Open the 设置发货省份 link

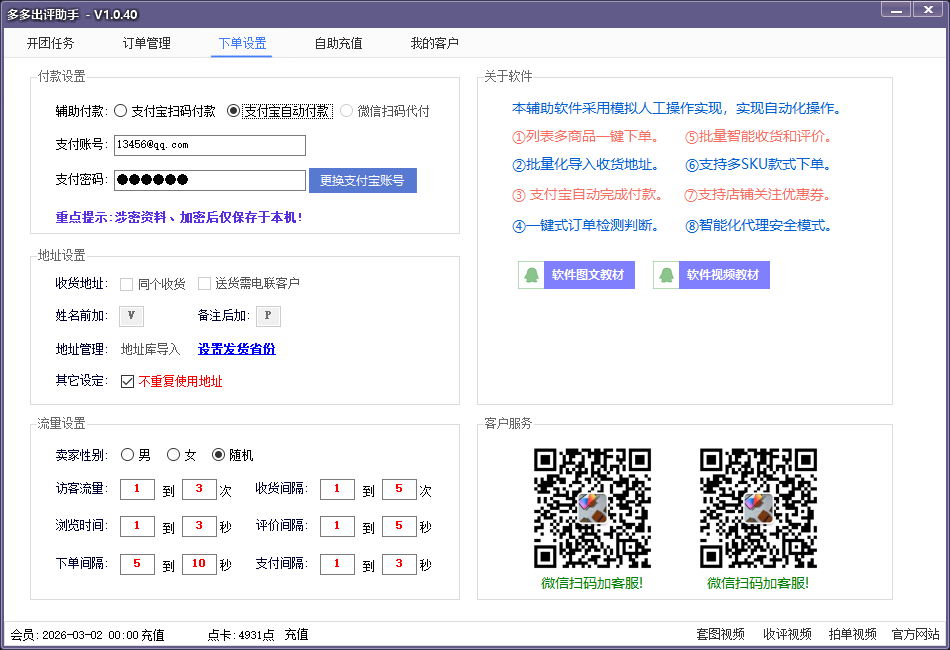coord(236,349)
